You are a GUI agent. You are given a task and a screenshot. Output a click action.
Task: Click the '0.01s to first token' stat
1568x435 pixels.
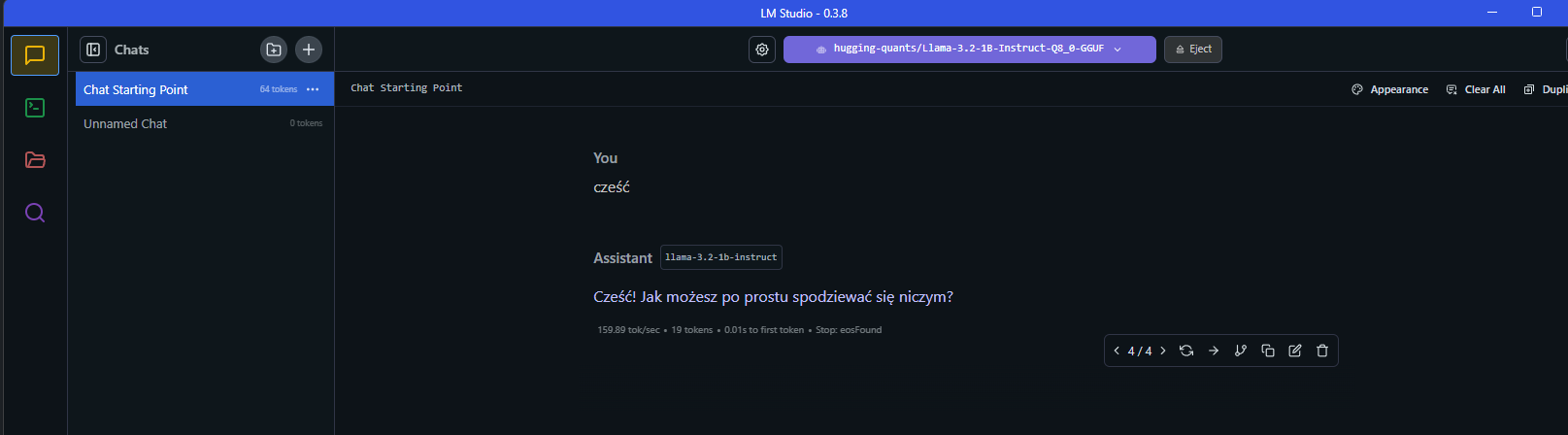(x=764, y=330)
